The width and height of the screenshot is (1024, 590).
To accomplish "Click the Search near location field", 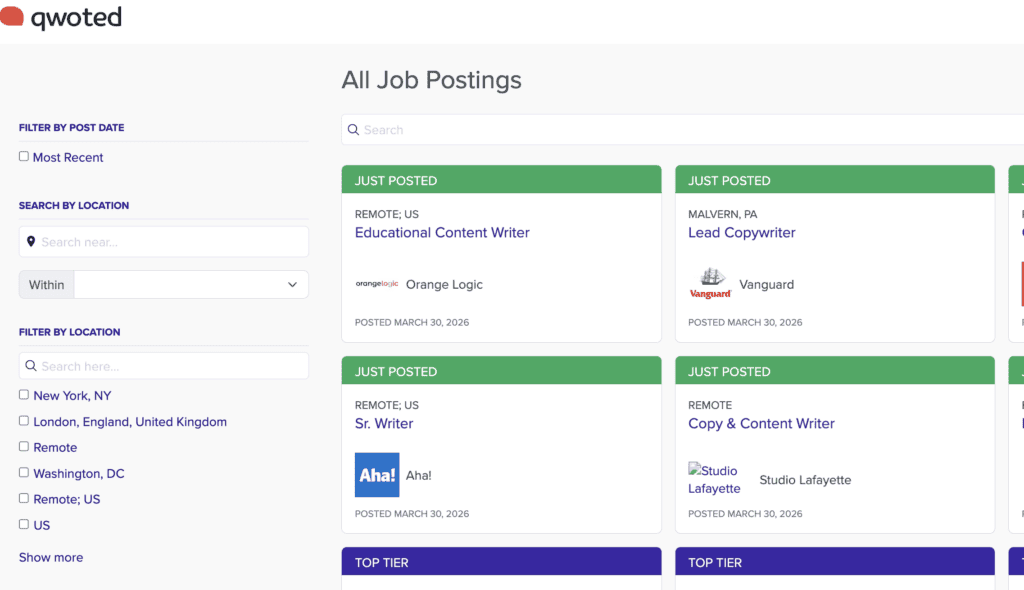I will (x=170, y=242).
